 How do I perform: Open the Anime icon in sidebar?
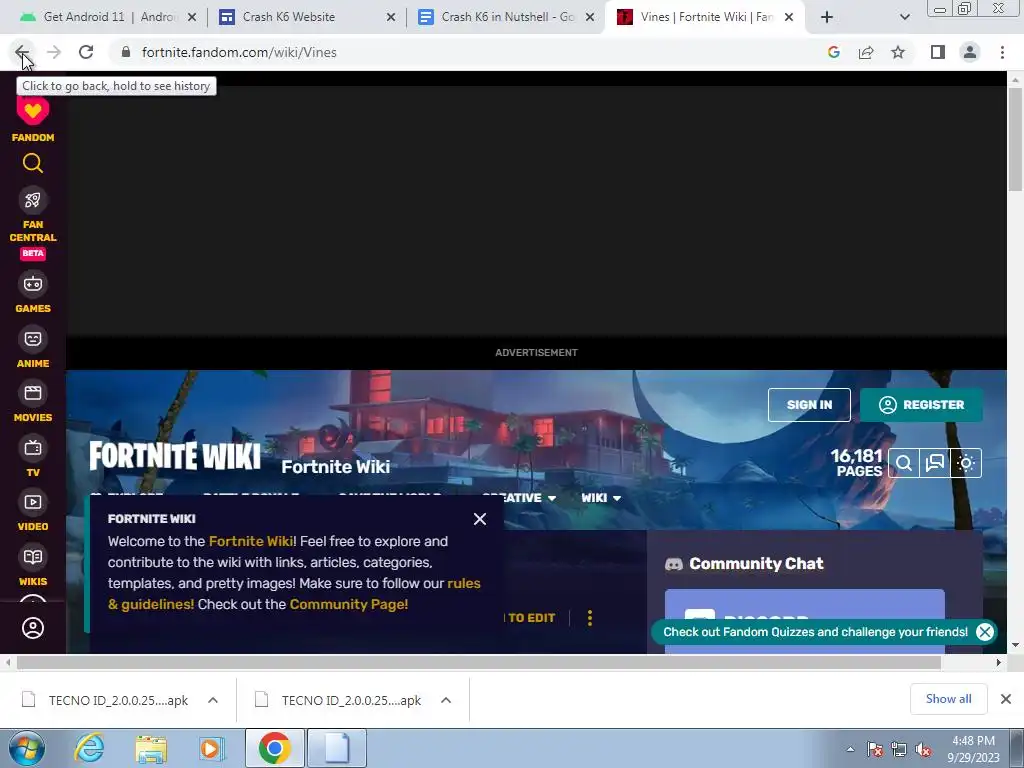33,339
